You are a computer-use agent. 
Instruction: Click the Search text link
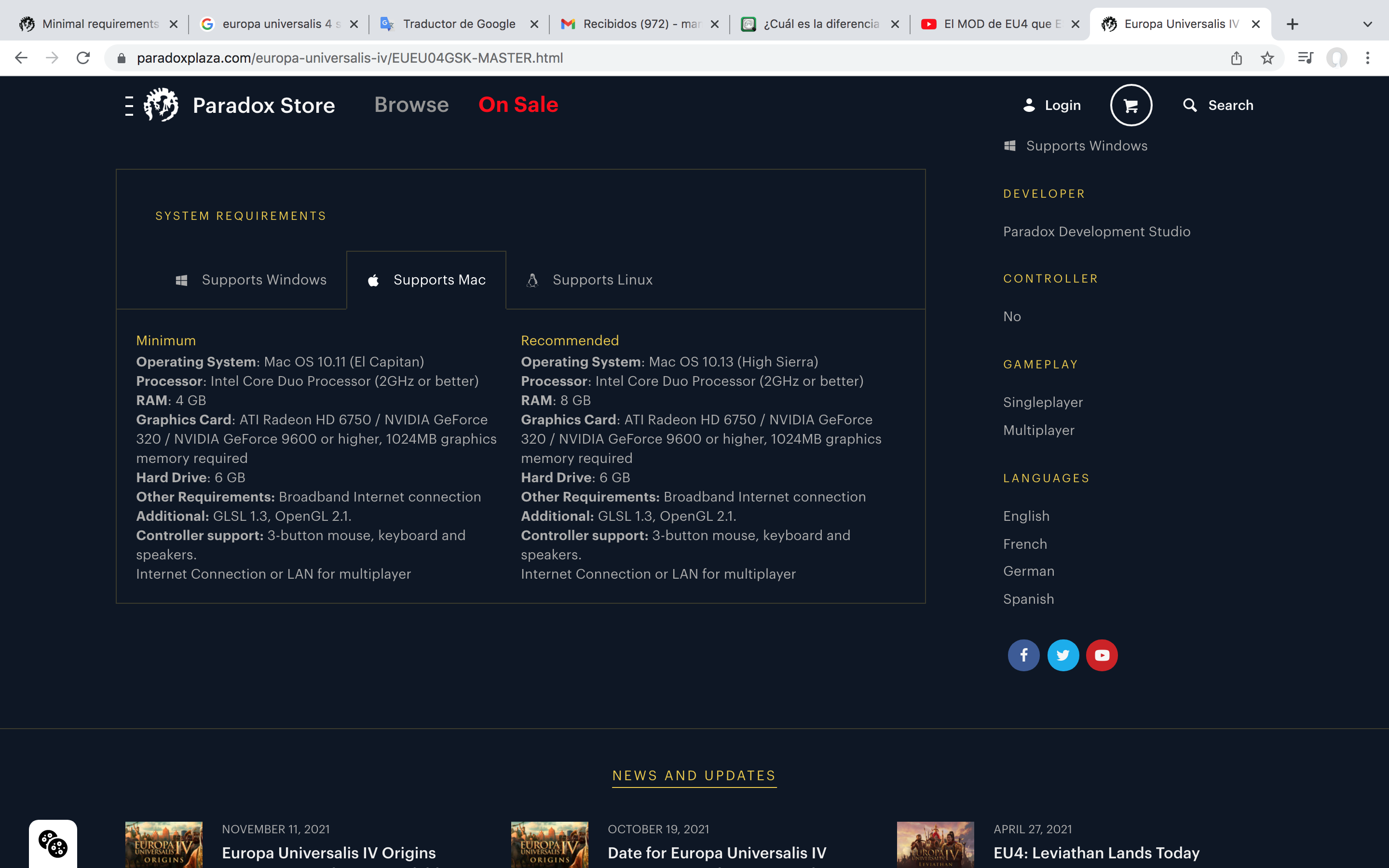1231,105
